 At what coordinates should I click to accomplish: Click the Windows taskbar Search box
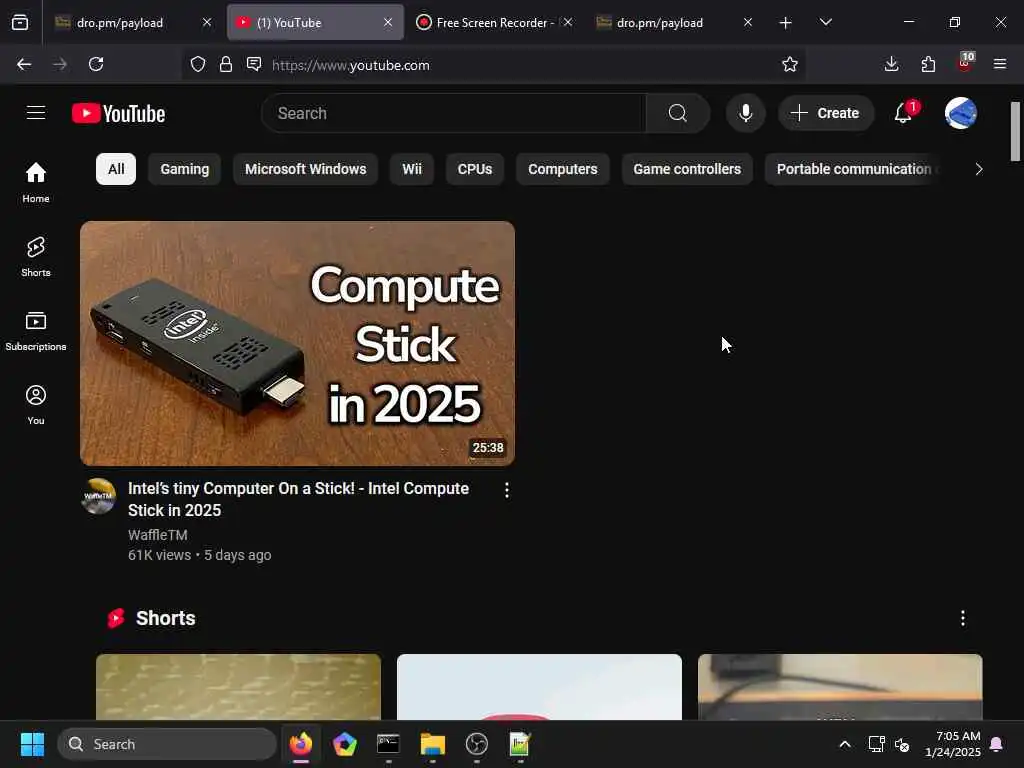[x=167, y=744]
